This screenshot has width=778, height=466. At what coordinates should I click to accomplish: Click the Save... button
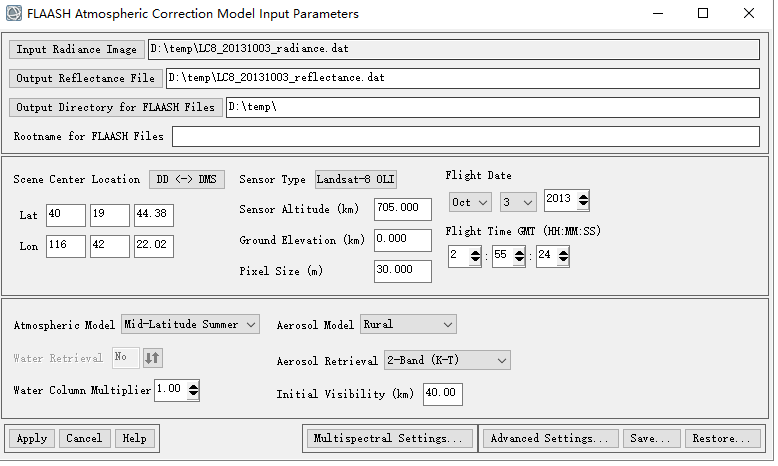651,439
